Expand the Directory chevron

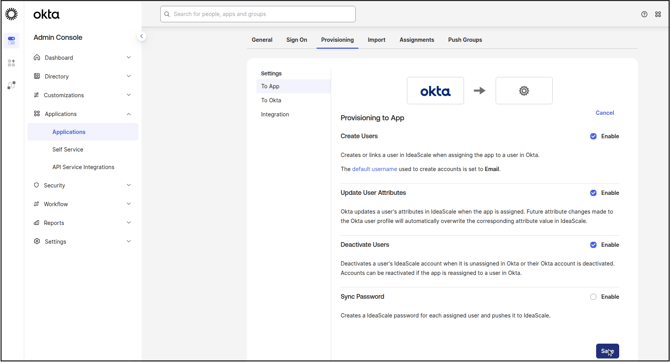pos(129,76)
